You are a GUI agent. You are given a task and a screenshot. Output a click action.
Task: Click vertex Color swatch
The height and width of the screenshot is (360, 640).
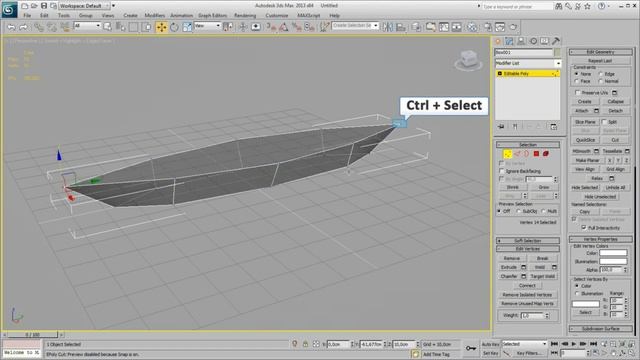click(613, 253)
